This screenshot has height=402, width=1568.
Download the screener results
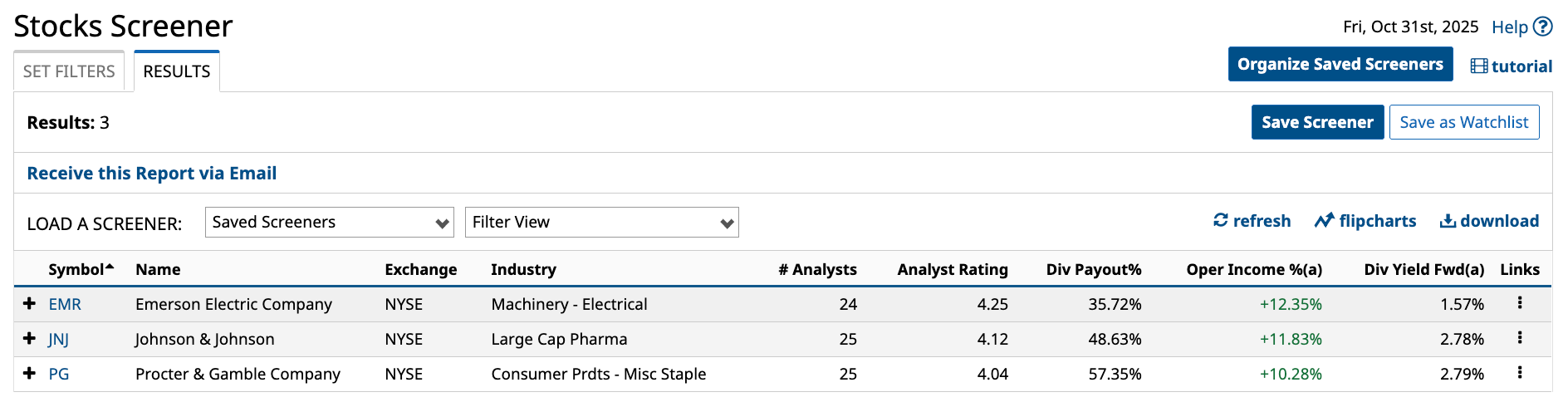tap(1489, 221)
